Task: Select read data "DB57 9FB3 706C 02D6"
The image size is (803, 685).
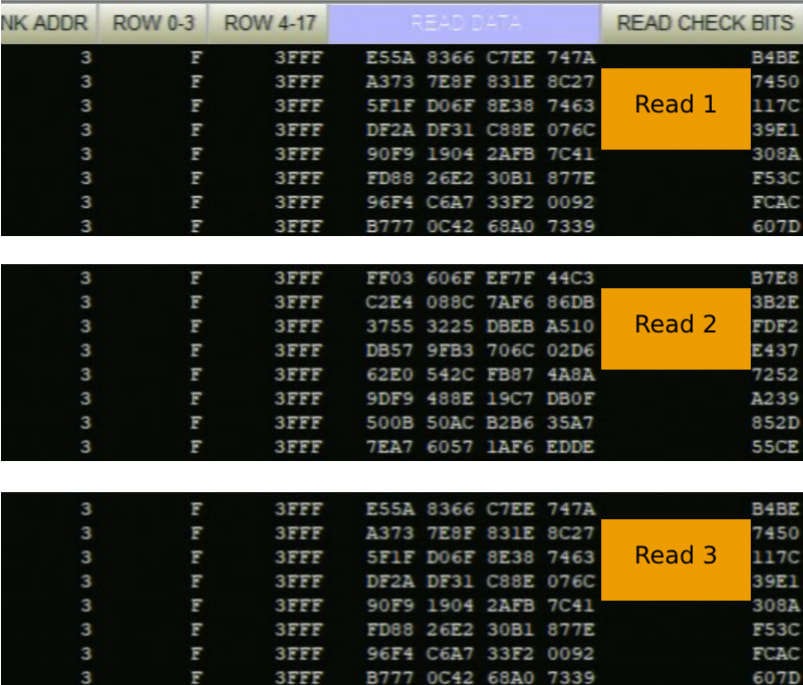Action: (480, 349)
